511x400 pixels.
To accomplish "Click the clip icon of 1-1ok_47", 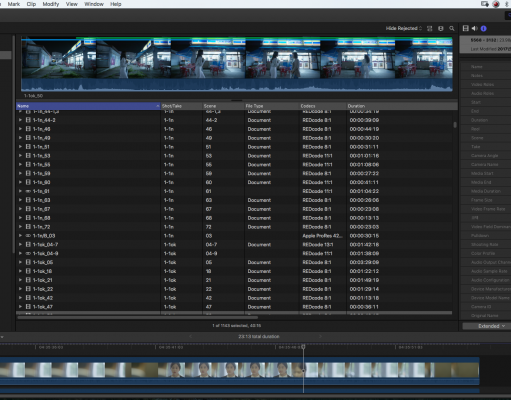I will coord(28,307).
